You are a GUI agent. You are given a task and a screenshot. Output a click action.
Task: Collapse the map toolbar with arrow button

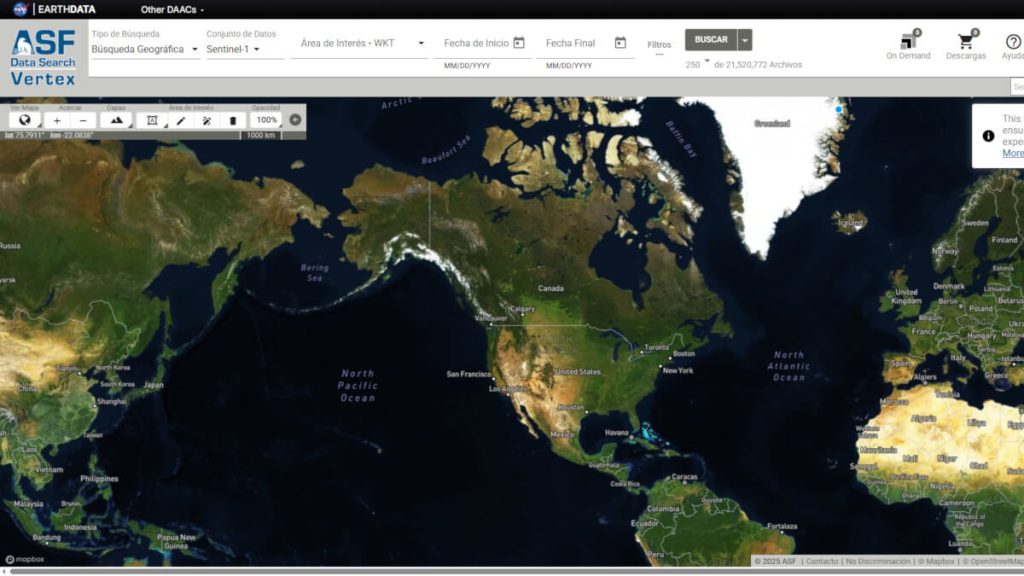[x=295, y=120]
